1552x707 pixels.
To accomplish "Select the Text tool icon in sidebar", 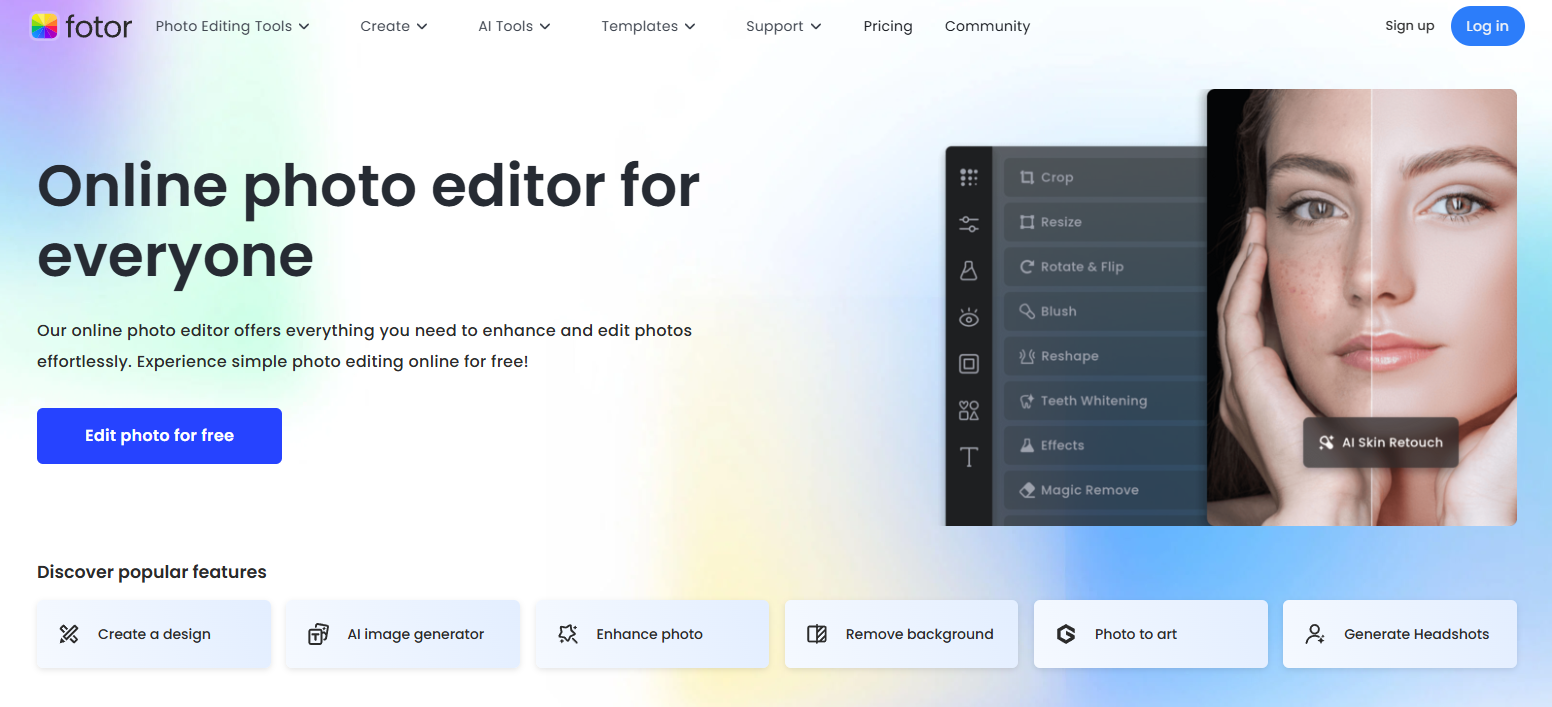I will [x=968, y=457].
